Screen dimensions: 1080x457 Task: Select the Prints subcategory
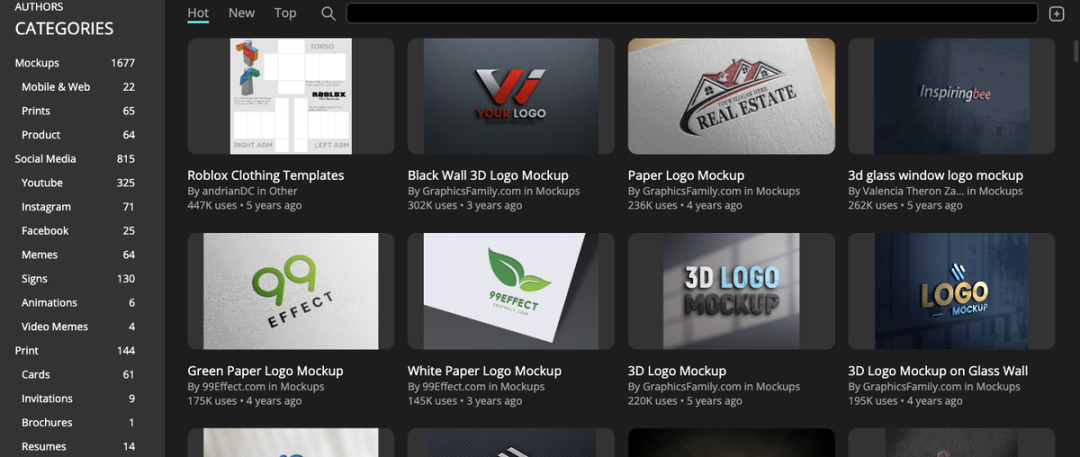pyautogui.click(x=78, y=111)
